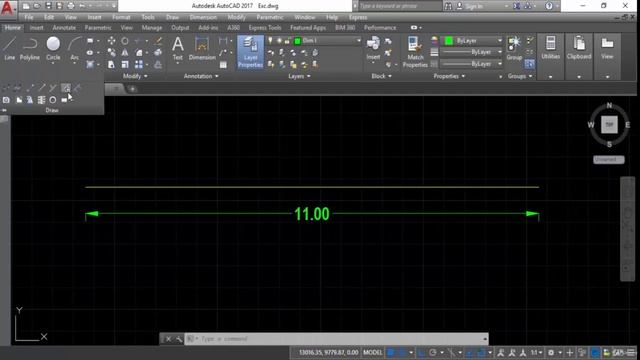The image size is (640, 360).
Task: Click the Group tool icon
Action: [514, 48]
